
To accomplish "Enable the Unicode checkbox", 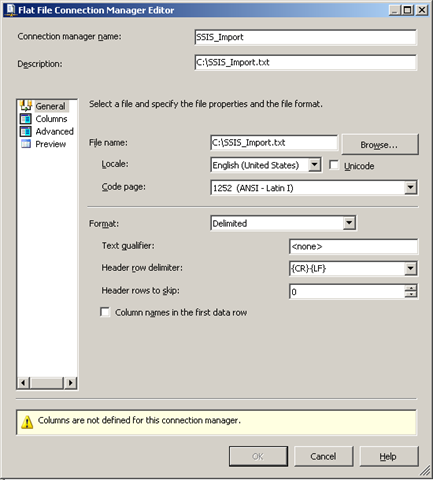I will coord(334,165).
